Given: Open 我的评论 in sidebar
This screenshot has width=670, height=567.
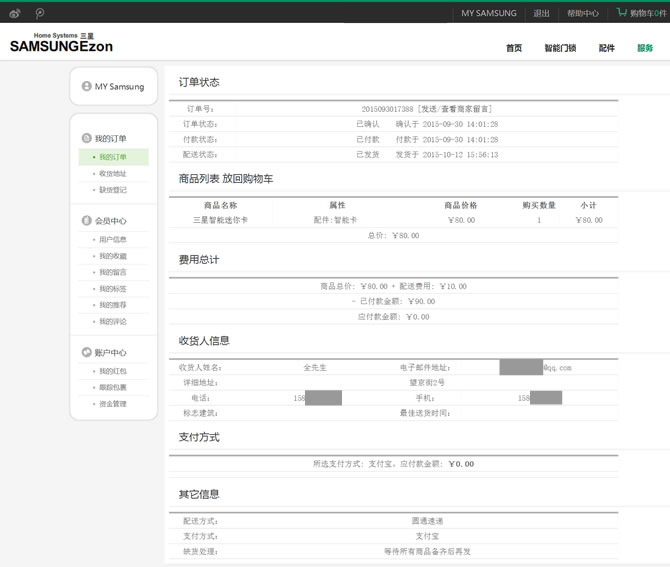Looking at the screenshot, I should 113,321.
